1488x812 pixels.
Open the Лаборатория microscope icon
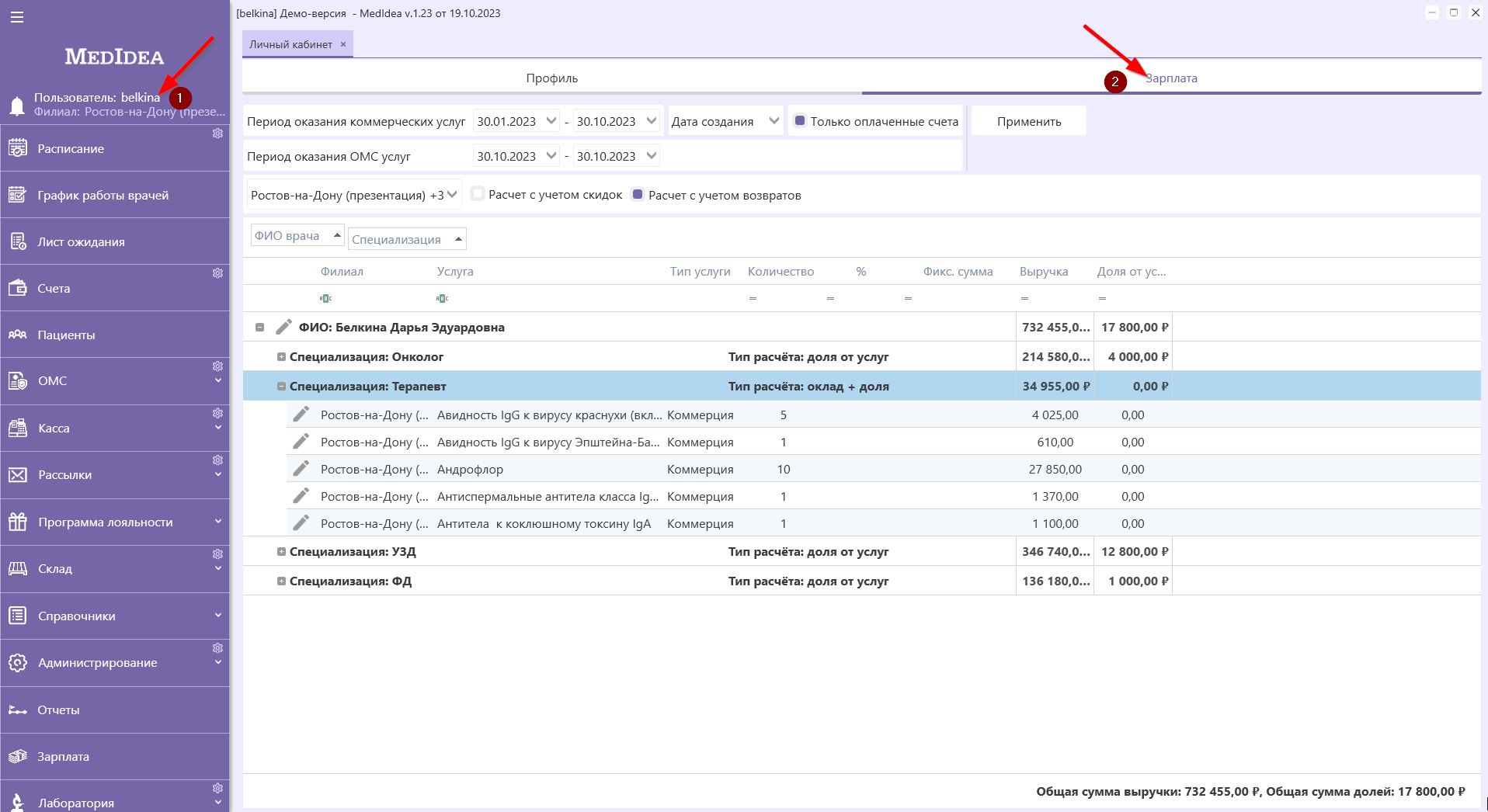pos(17,803)
